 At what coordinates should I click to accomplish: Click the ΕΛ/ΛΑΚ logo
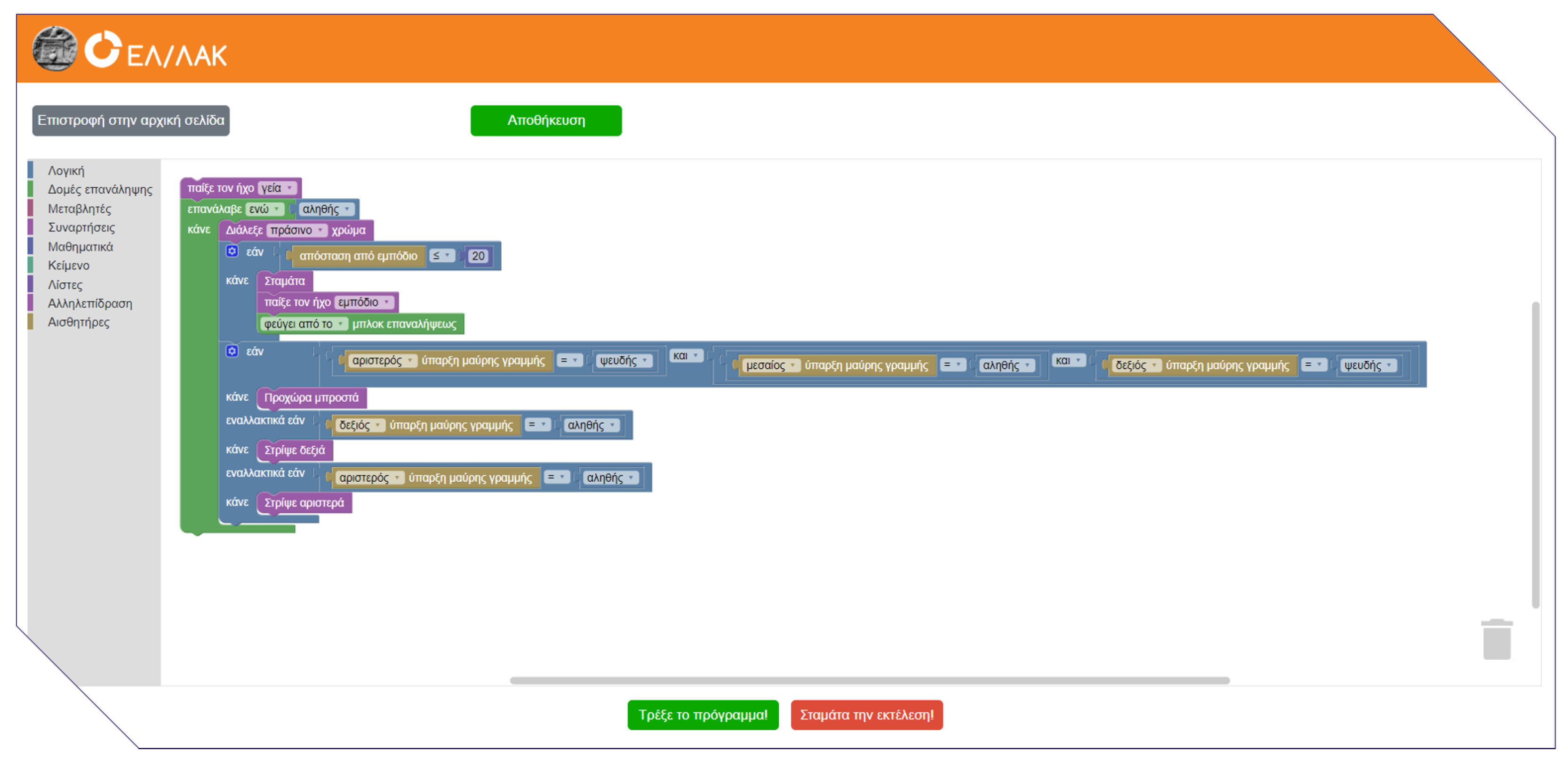click(156, 50)
